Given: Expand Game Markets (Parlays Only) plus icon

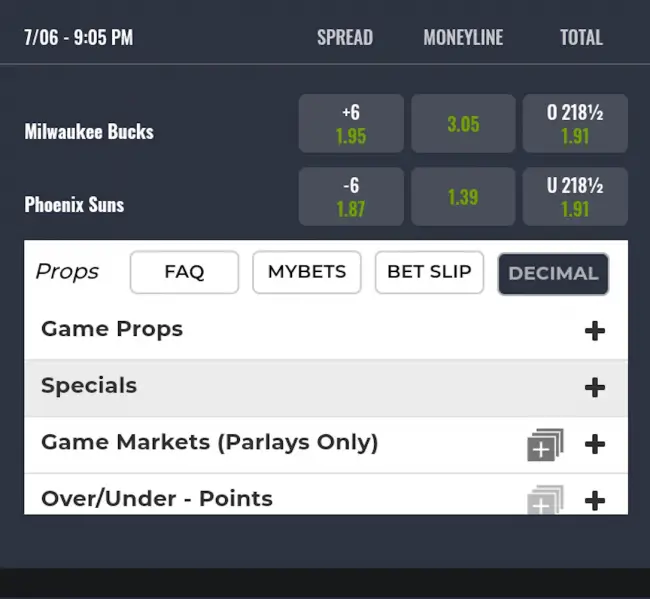Looking at the screenshot, I should (595, 444).
